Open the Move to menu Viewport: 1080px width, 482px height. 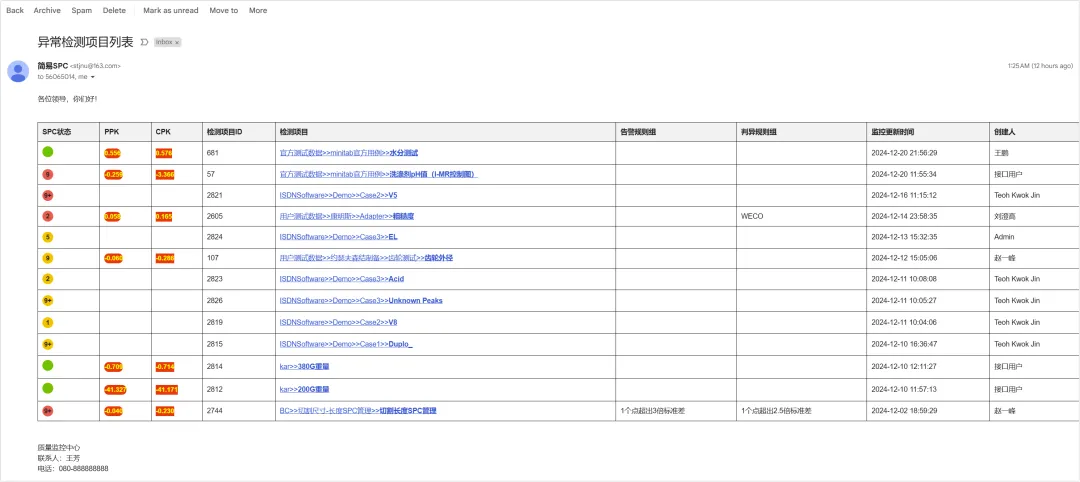click(x=224, y=10)
